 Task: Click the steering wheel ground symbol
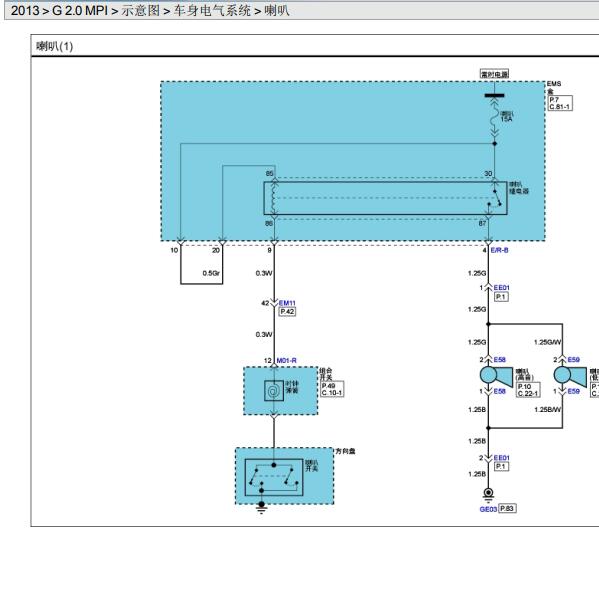coord(261,508)
